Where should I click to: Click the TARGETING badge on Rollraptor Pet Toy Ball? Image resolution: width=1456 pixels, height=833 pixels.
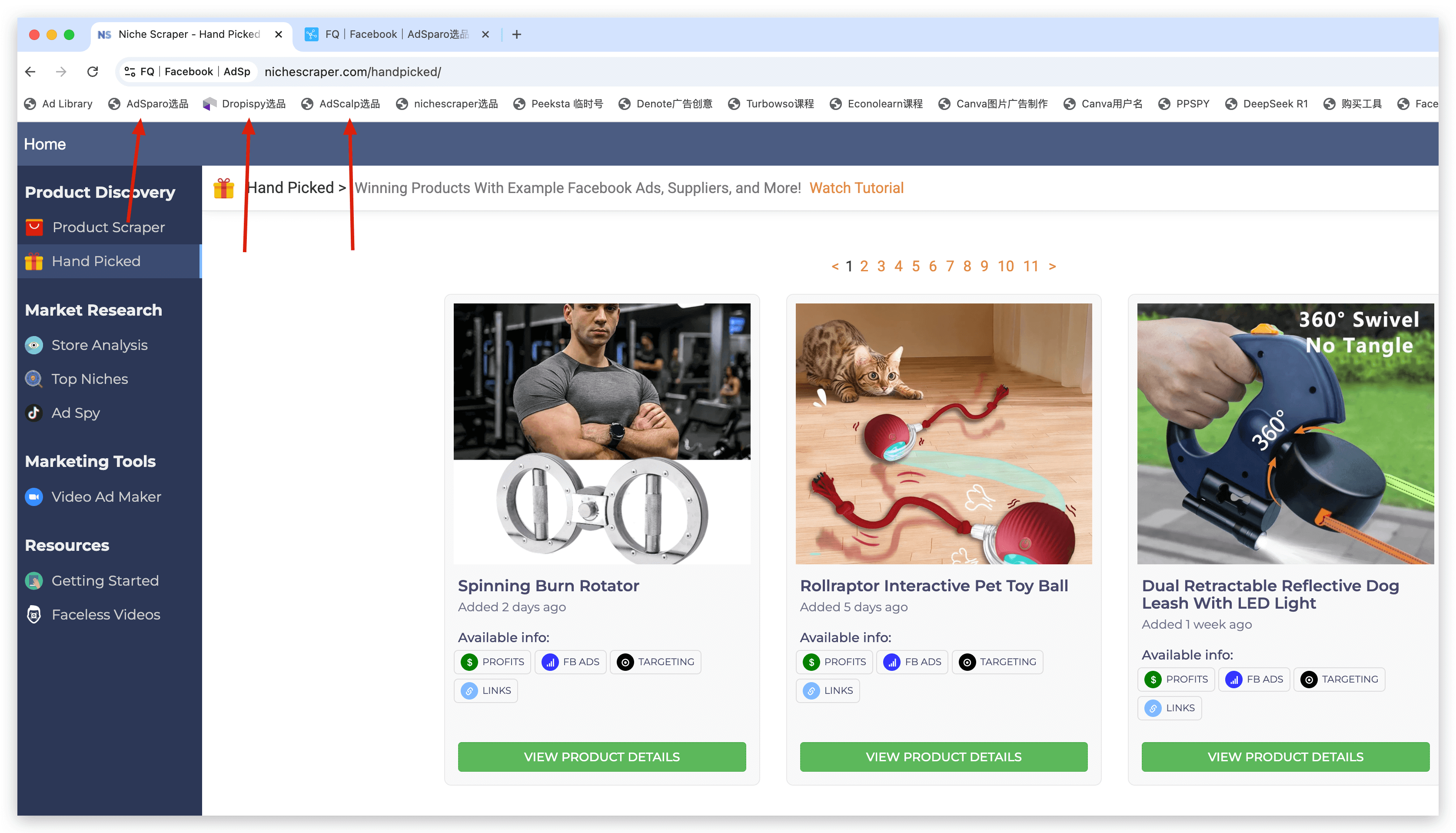click(x=997, y=662)
